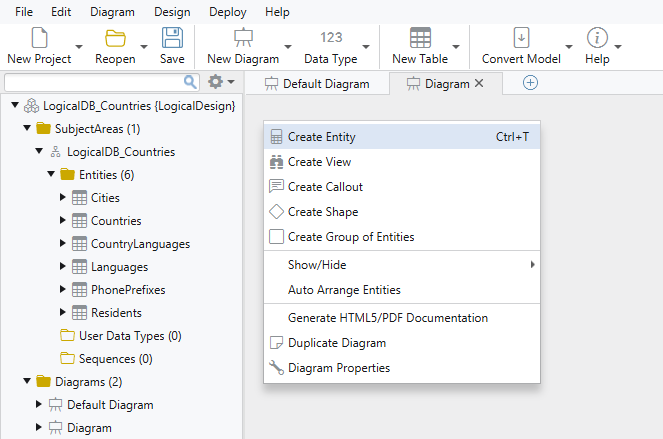Select Create Callout in context menu

pos(402,187)
